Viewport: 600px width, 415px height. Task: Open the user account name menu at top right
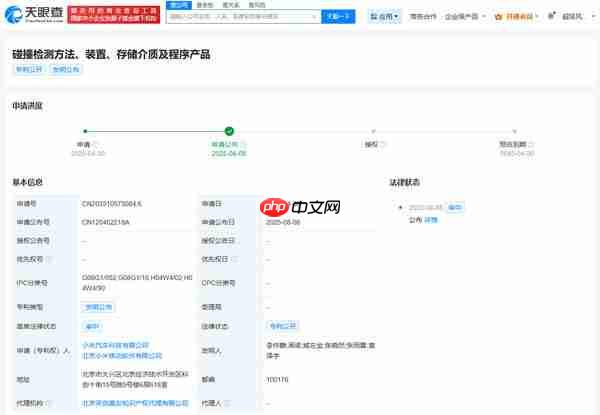coord(572,16)
